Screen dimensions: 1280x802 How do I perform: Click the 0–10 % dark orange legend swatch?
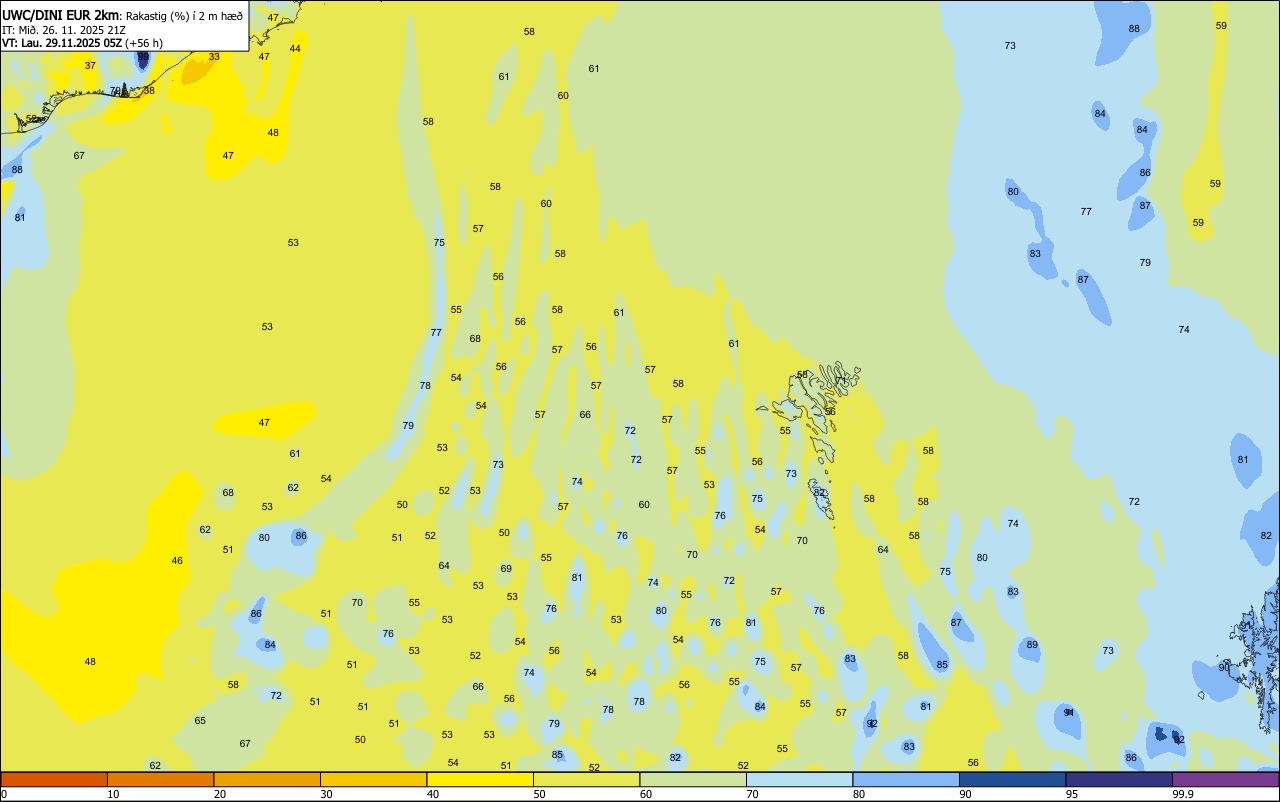coord(54,779)
